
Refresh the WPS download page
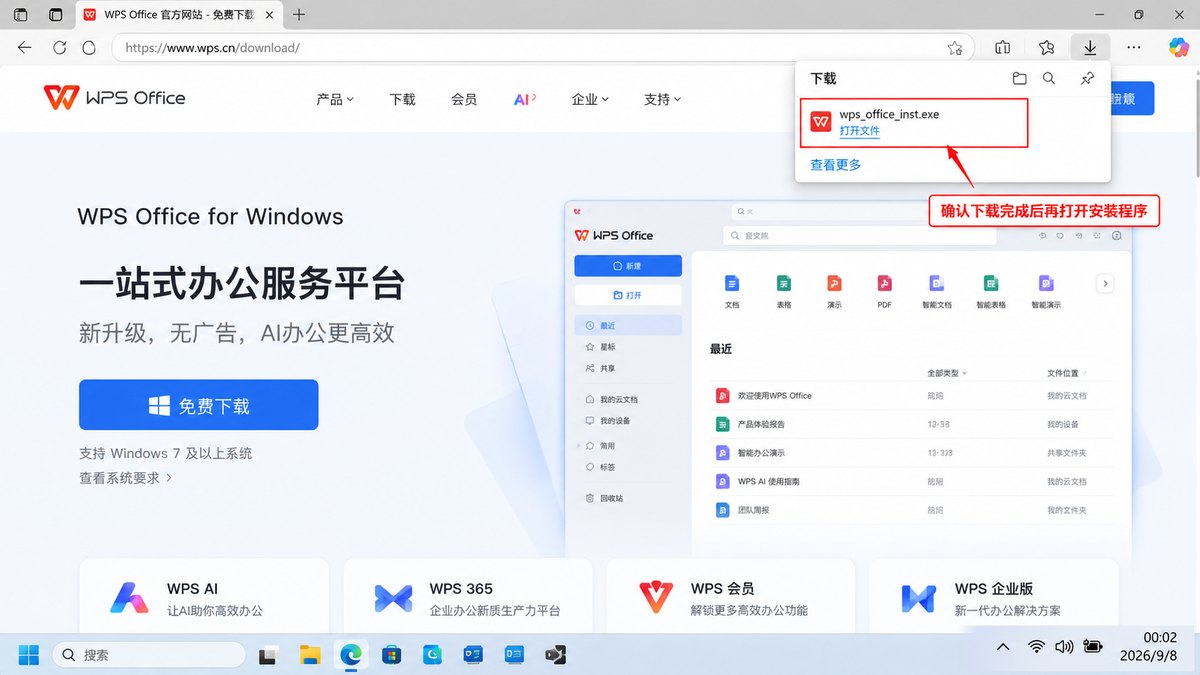[x=59, y=47]
